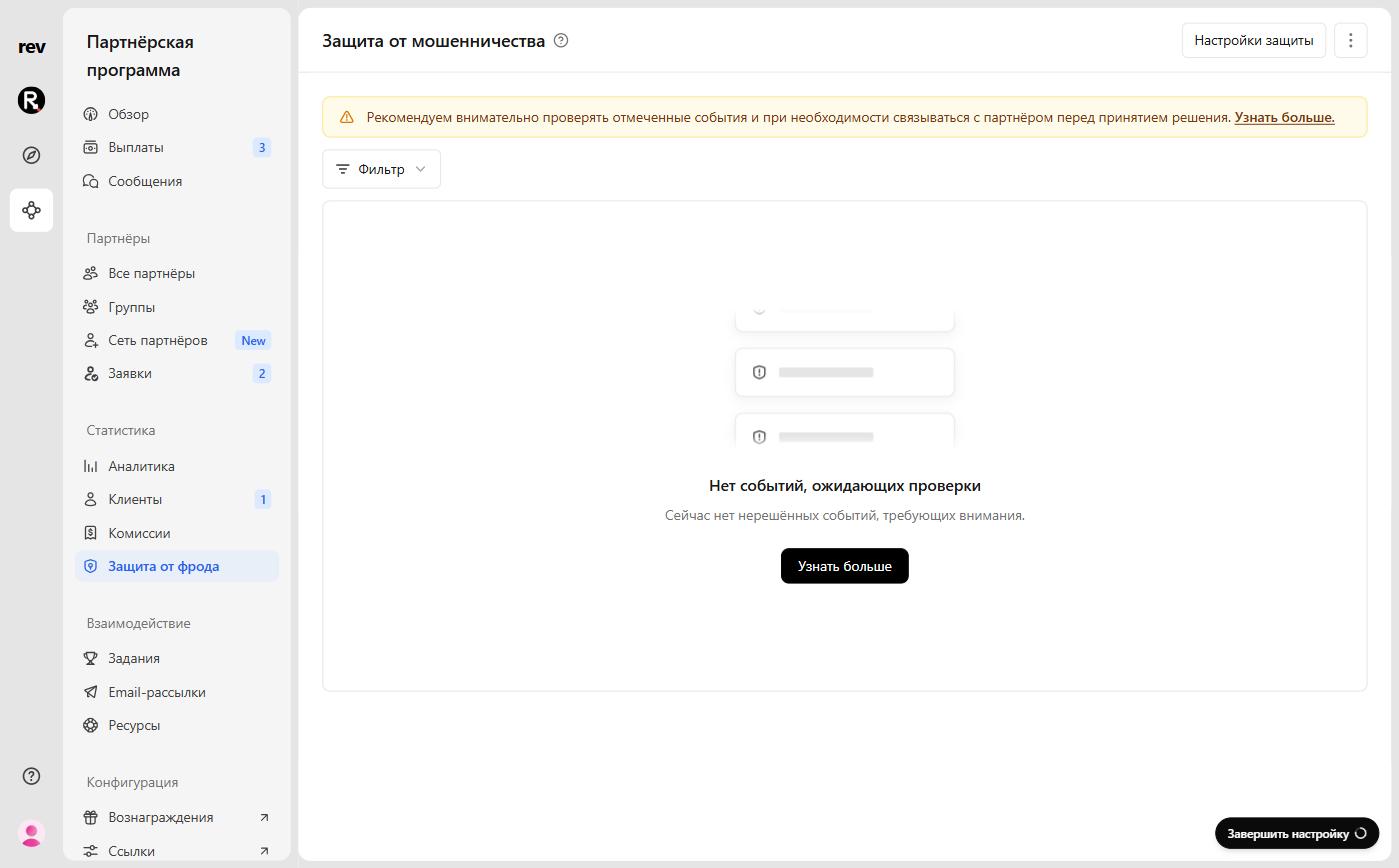This screenshot has width=1399, height=868.
Task: Open the round R workspace icon
Action: [x=31, y=100]
